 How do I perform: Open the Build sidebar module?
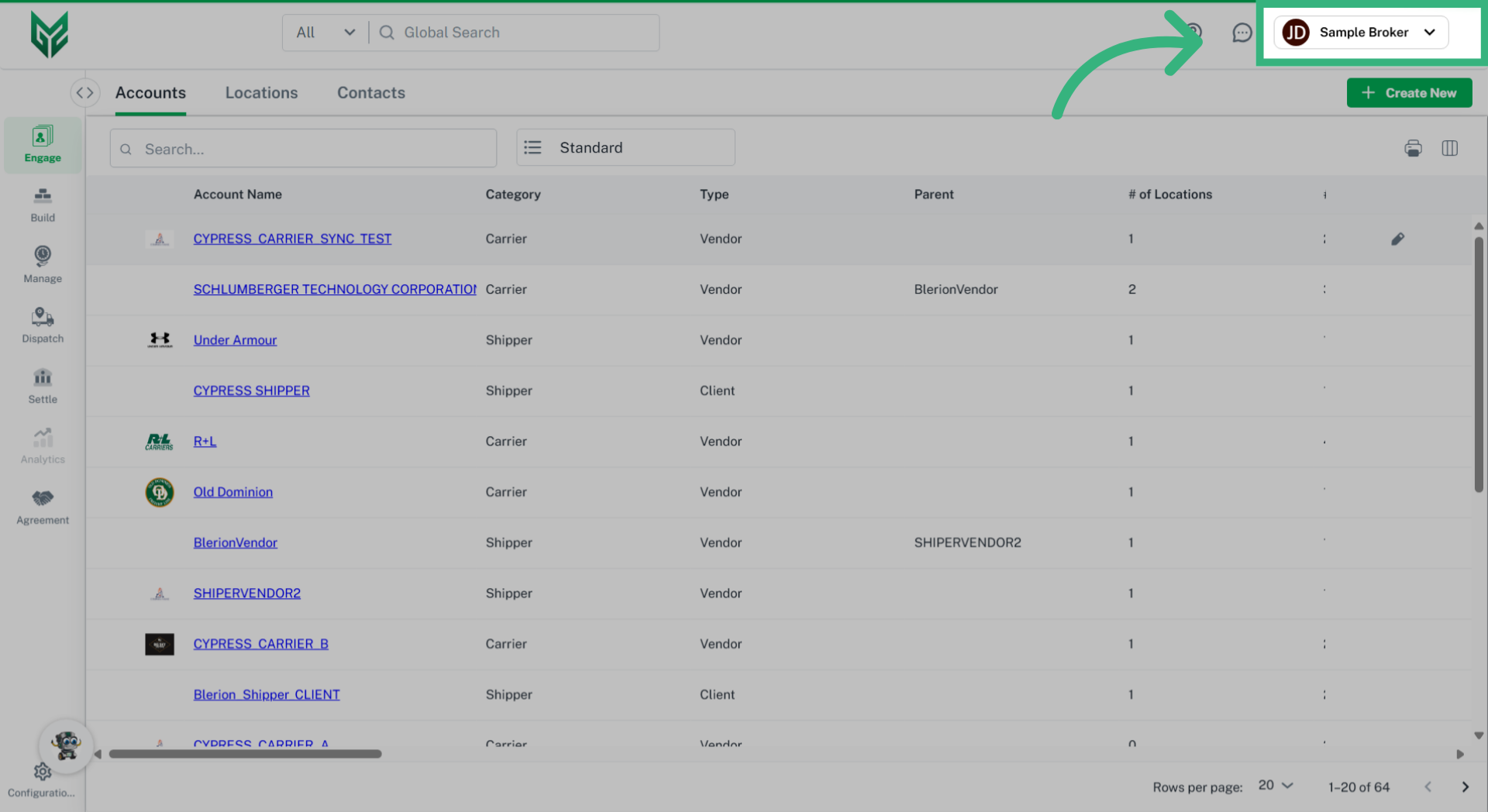[43, 205]
